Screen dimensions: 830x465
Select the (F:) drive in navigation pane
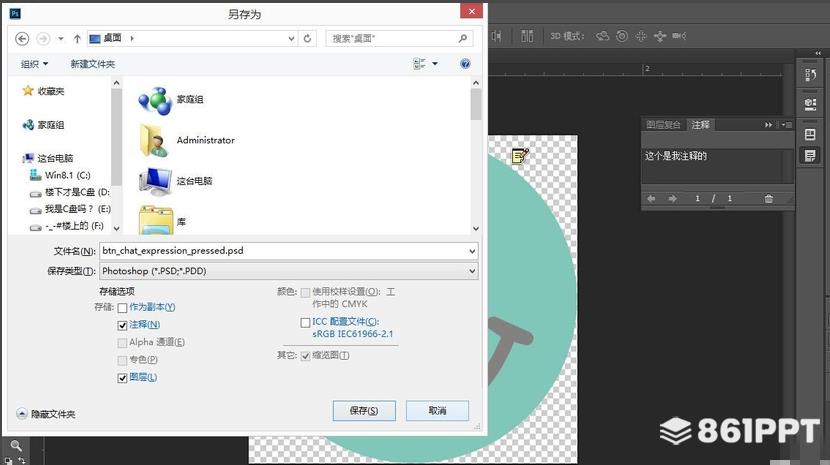point(67,226)
